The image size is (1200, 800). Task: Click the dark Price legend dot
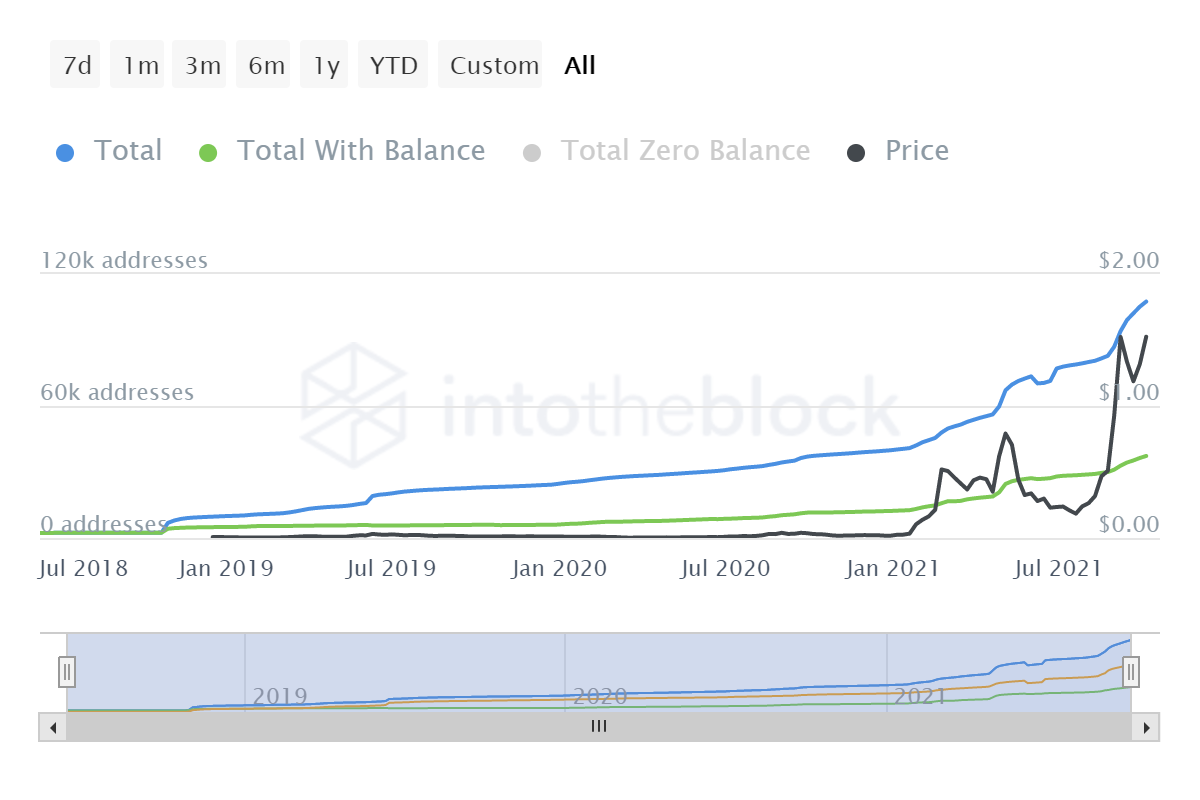pyautogui.click(x=857, y=153)
